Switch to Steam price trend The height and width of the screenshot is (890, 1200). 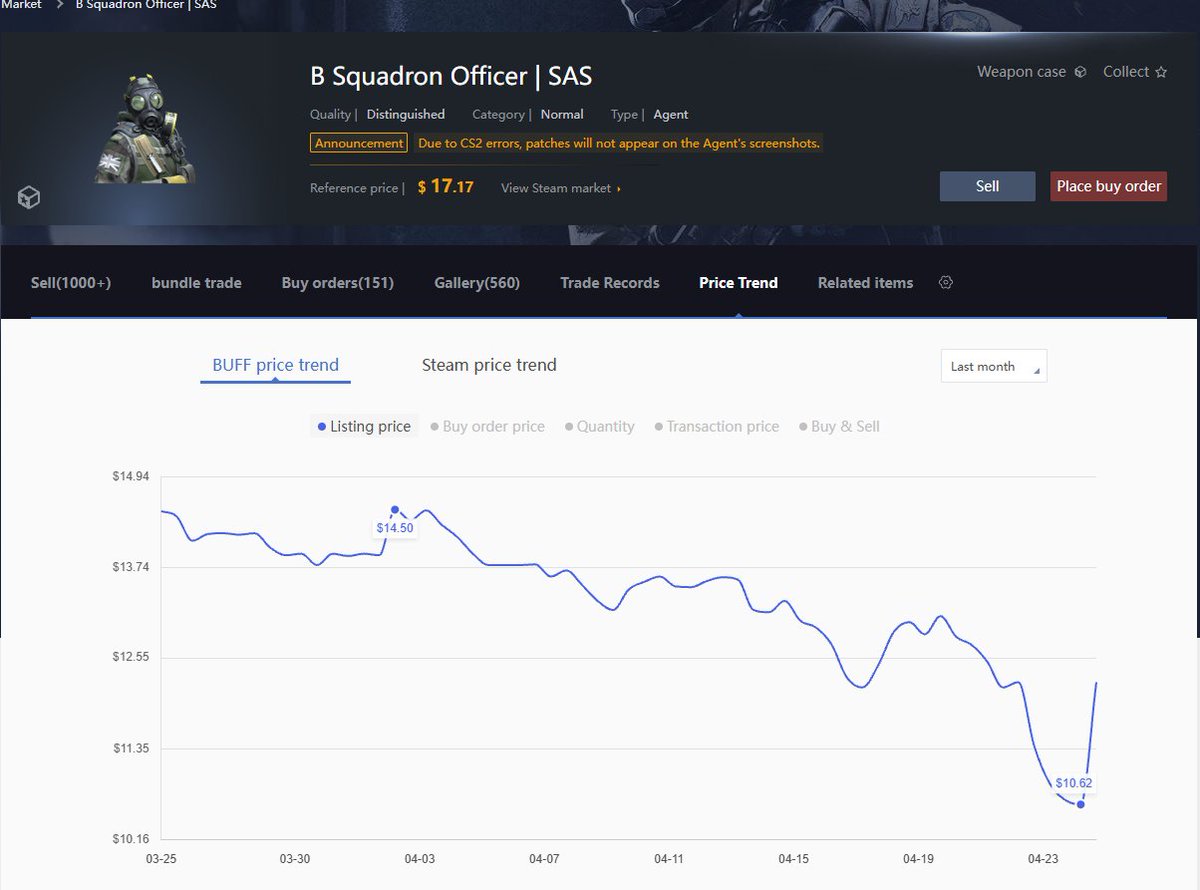(488, 365)
